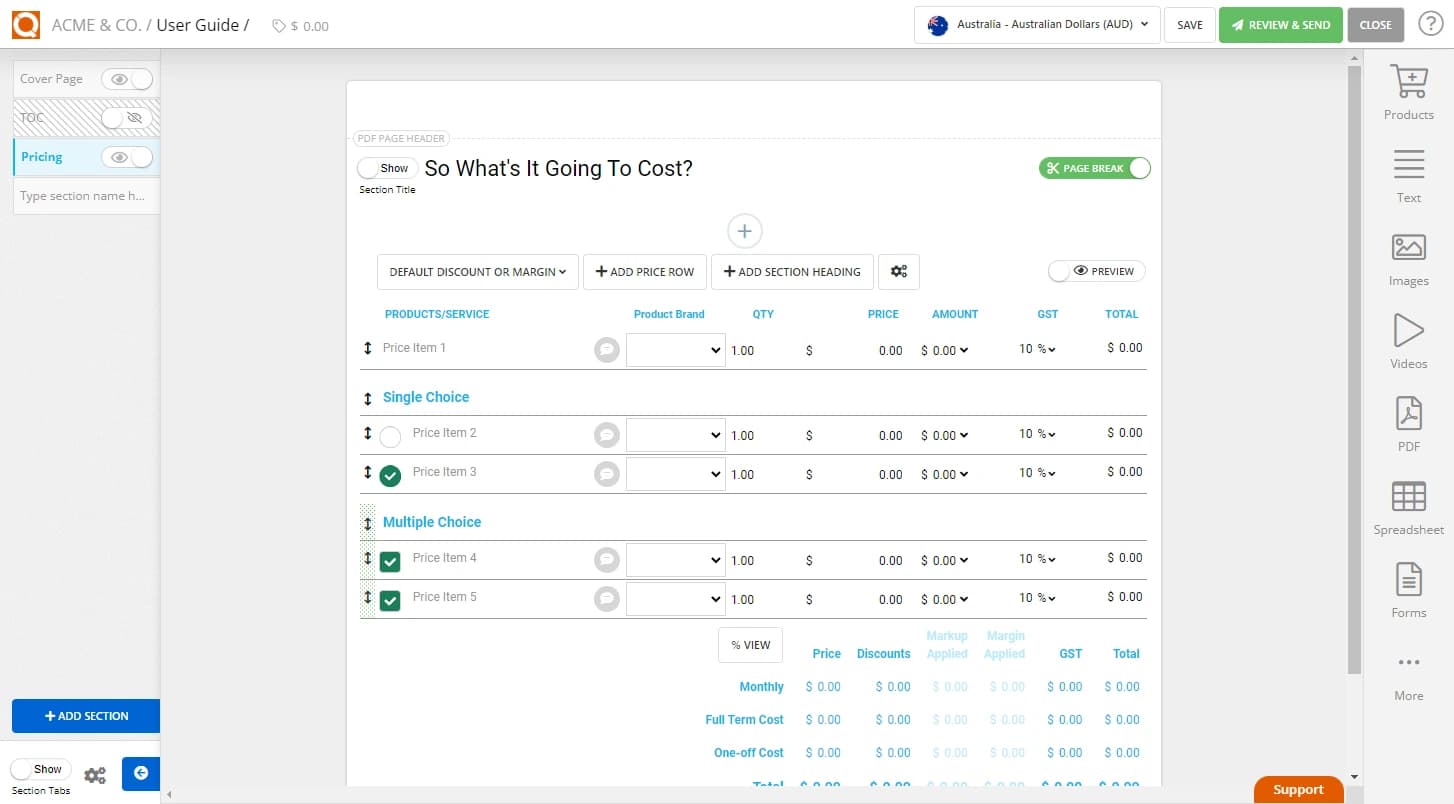Open the Australian Dollars currency dropdown
The width and height of the screenshot is (1454, 804).
point(1036,24)
